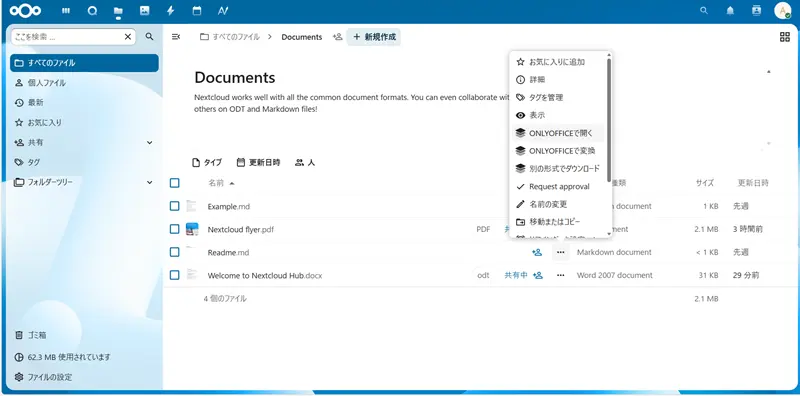
Task: Open actions menu for Readme.md
Action: point(561,252)
